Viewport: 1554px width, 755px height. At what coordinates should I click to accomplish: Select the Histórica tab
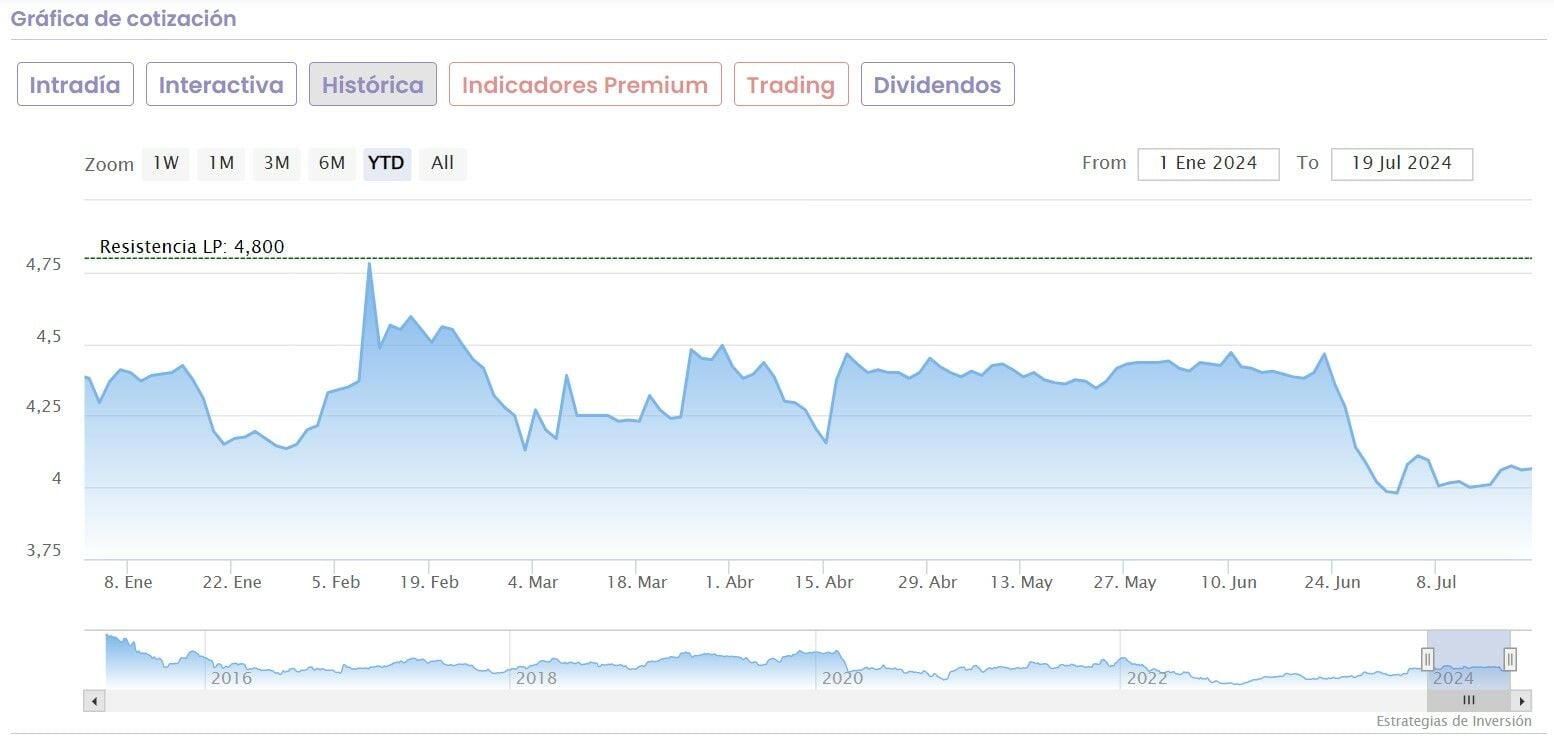pos(373,85)
